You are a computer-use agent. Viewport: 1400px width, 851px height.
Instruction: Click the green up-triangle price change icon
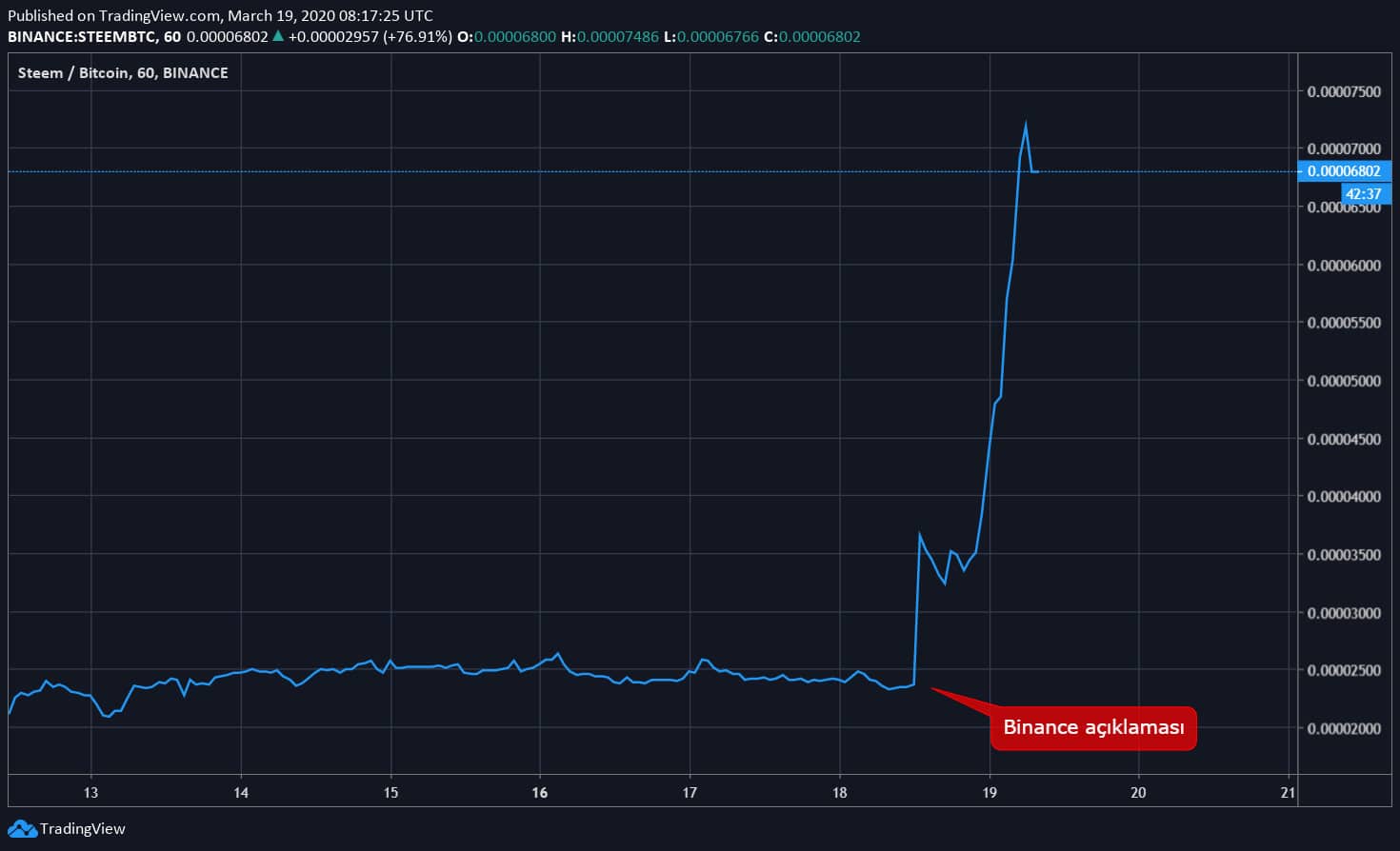tap(277, 36)
